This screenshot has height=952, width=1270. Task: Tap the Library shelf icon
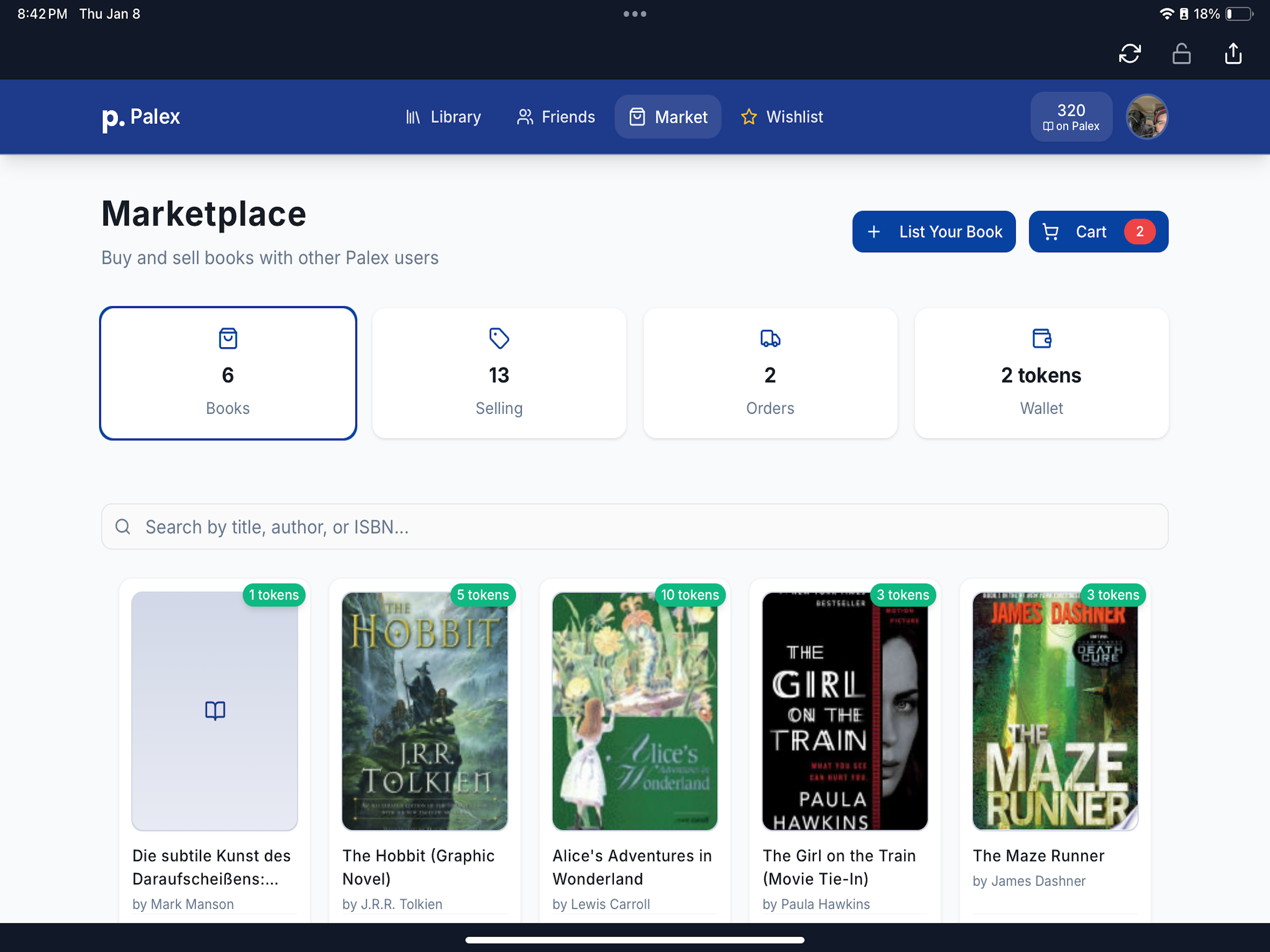pos(413,117)
